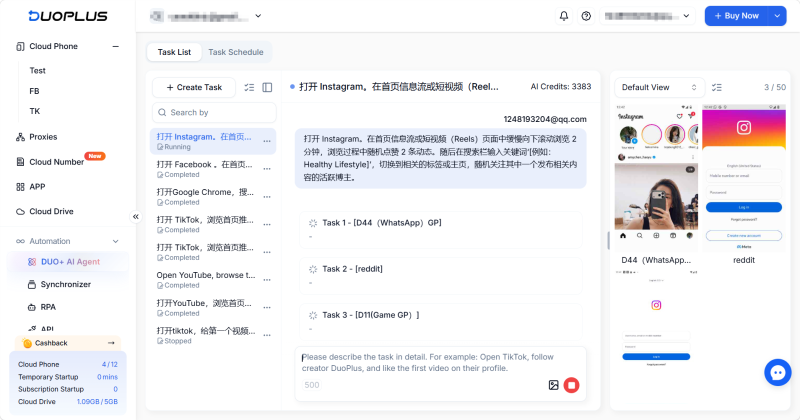The width and height of the screenshot is (800, 420).
Task: Expand the Automation section chevron
Action: (116, 241)
